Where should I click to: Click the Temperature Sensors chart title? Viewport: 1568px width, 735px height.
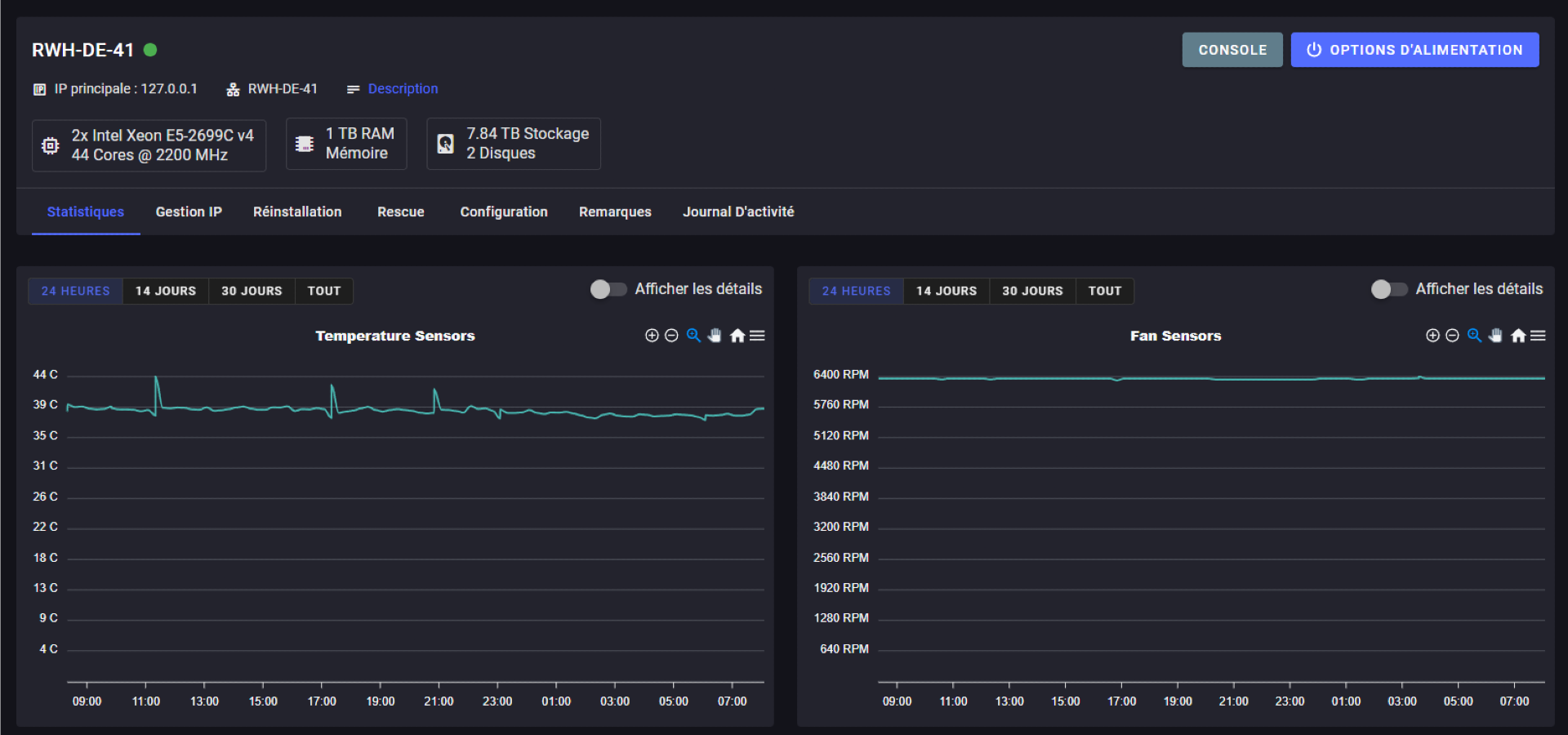395,336
